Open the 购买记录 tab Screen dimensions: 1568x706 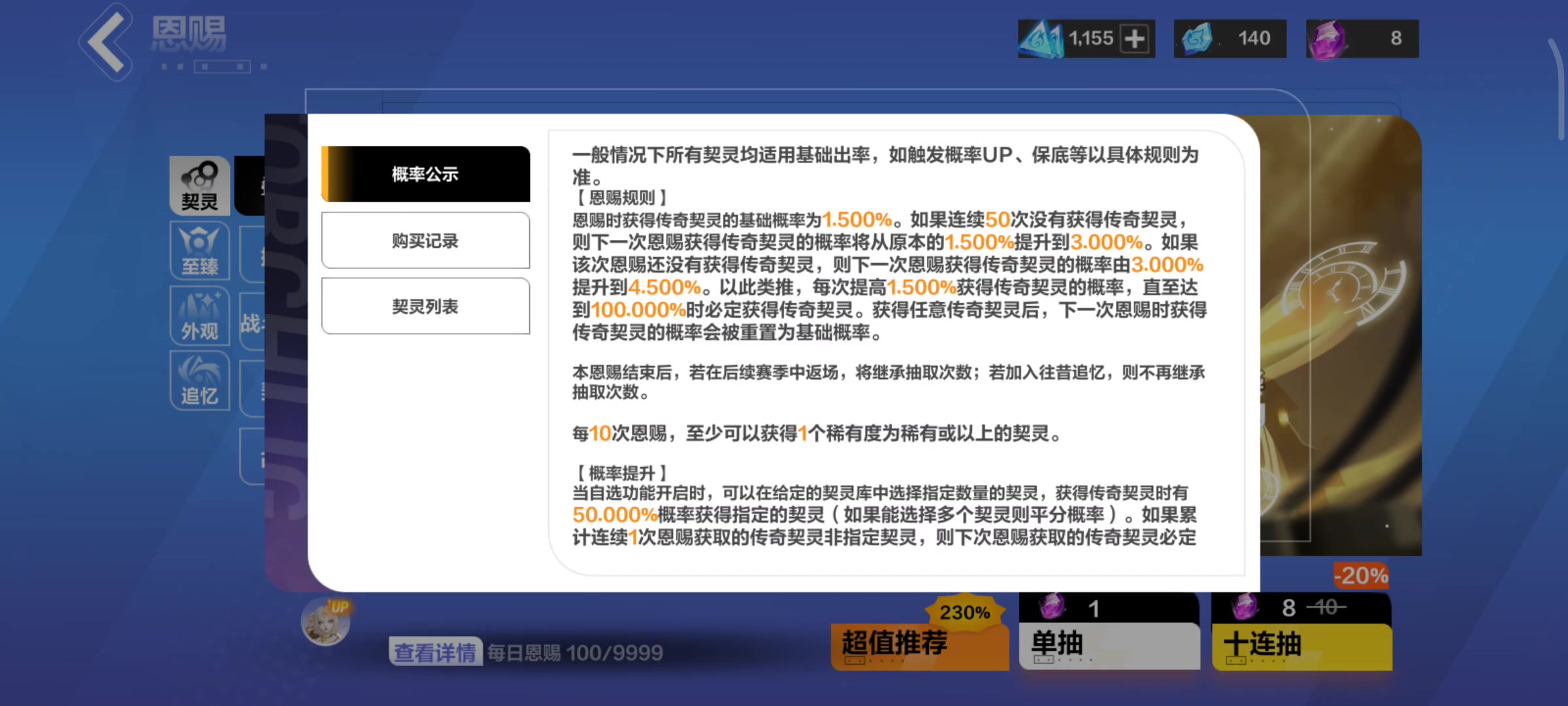click(x=425, y=241)
